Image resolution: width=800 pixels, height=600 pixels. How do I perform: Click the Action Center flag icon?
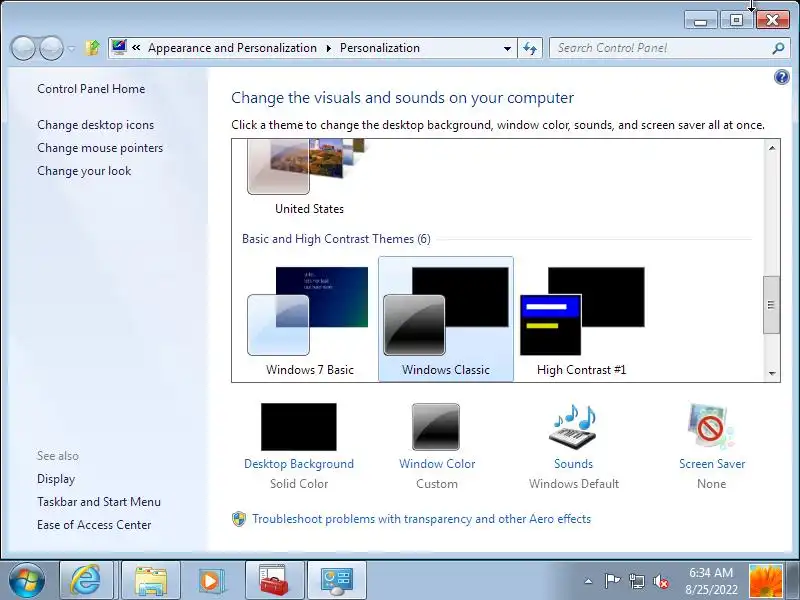coord(612,581)
